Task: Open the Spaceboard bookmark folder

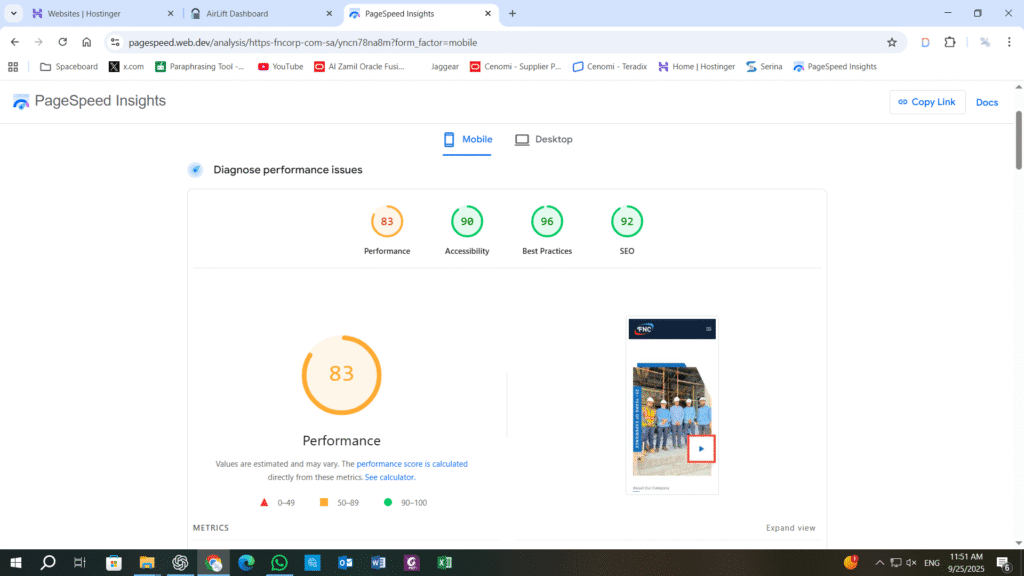Action: click(x=69, y=67)
